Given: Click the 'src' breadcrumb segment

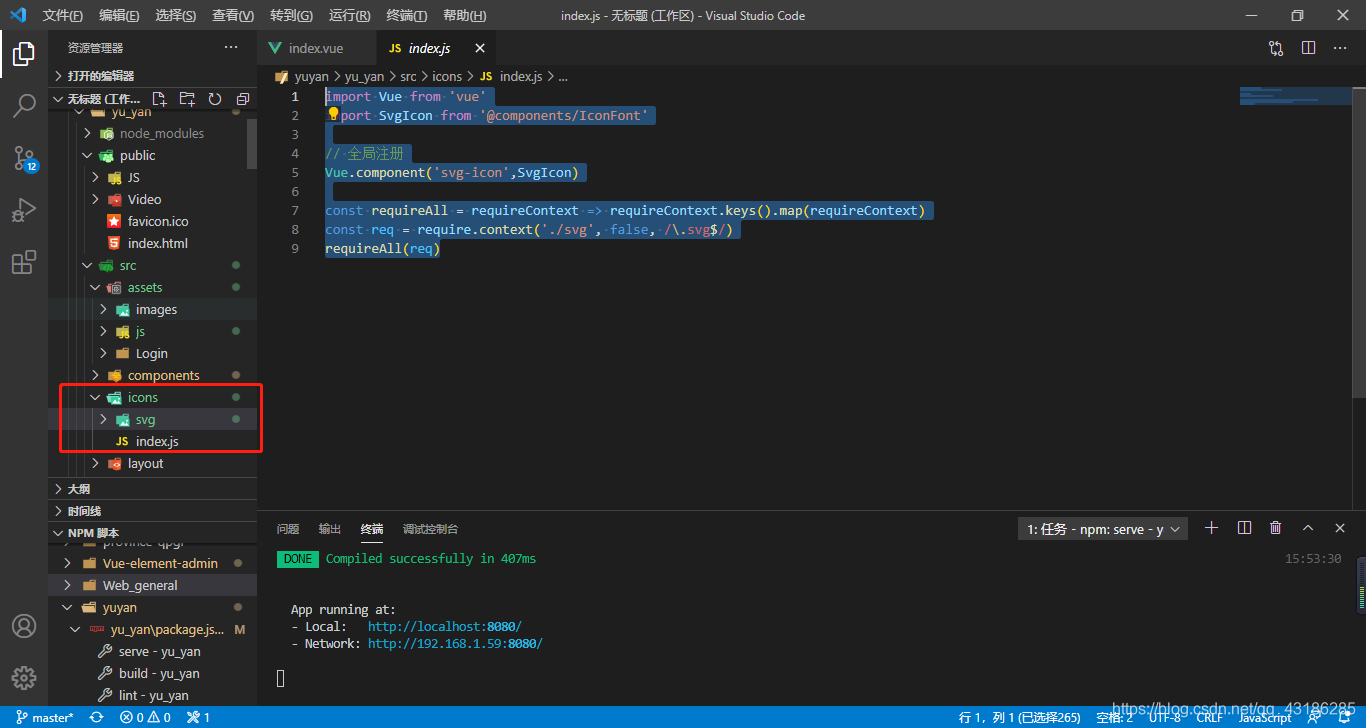Looking at the screenshot, I should (x=408, y=76).
